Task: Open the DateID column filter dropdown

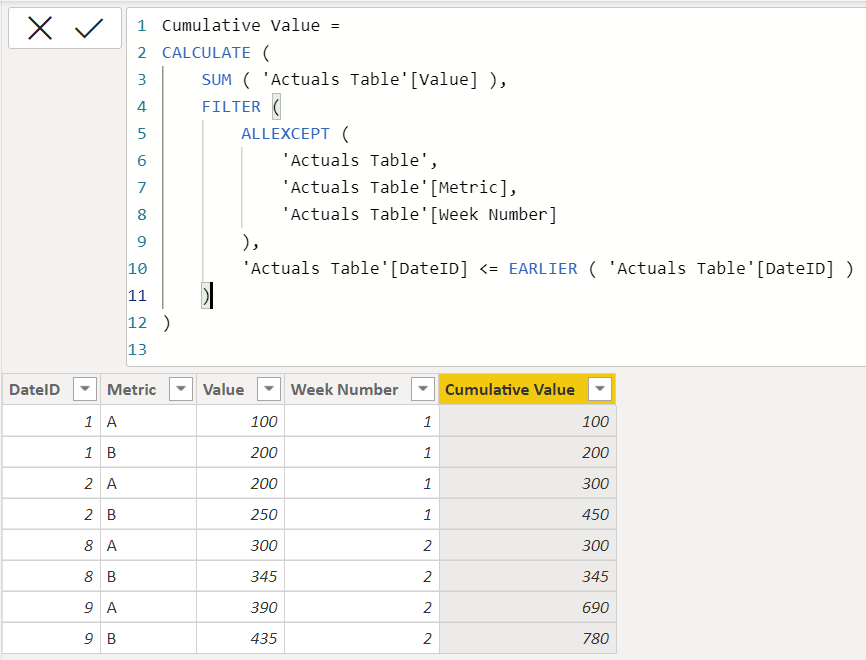Action: [x=85, y=389]
